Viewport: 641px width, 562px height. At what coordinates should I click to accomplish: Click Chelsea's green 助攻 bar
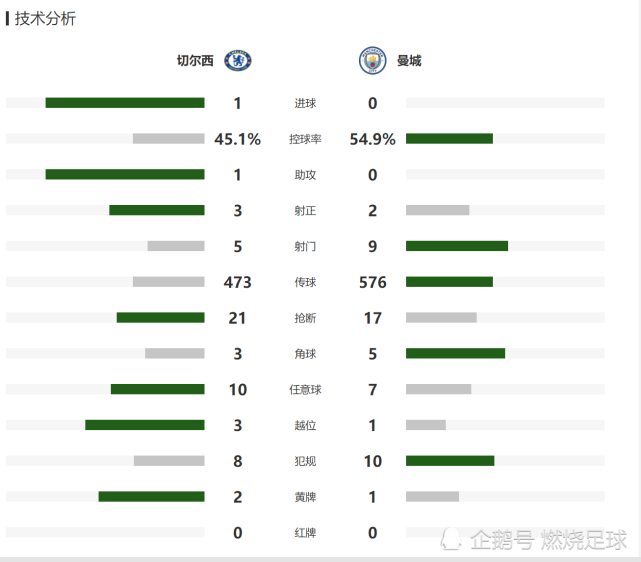pos(125,175)
